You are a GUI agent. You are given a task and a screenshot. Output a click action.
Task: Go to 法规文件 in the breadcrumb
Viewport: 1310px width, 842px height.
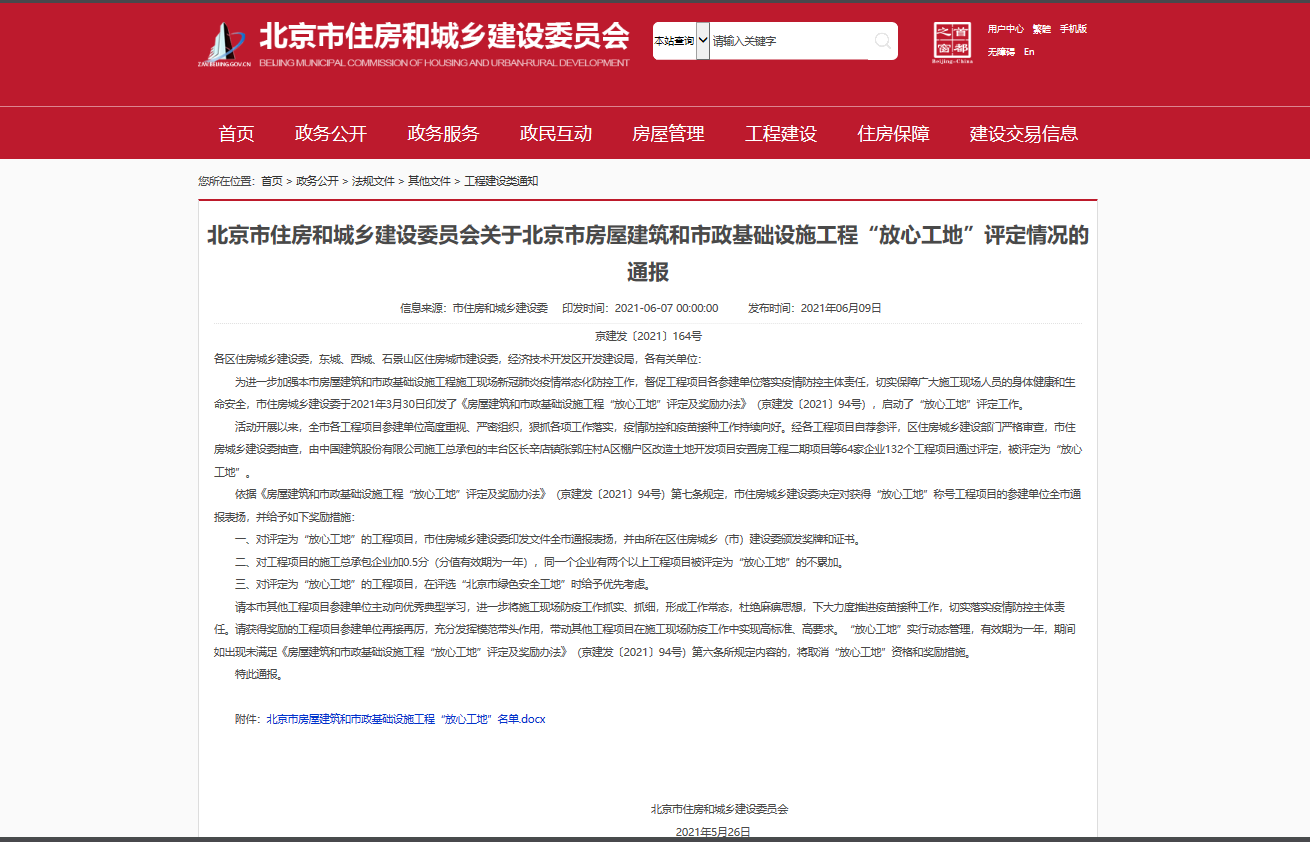[373, 181]
